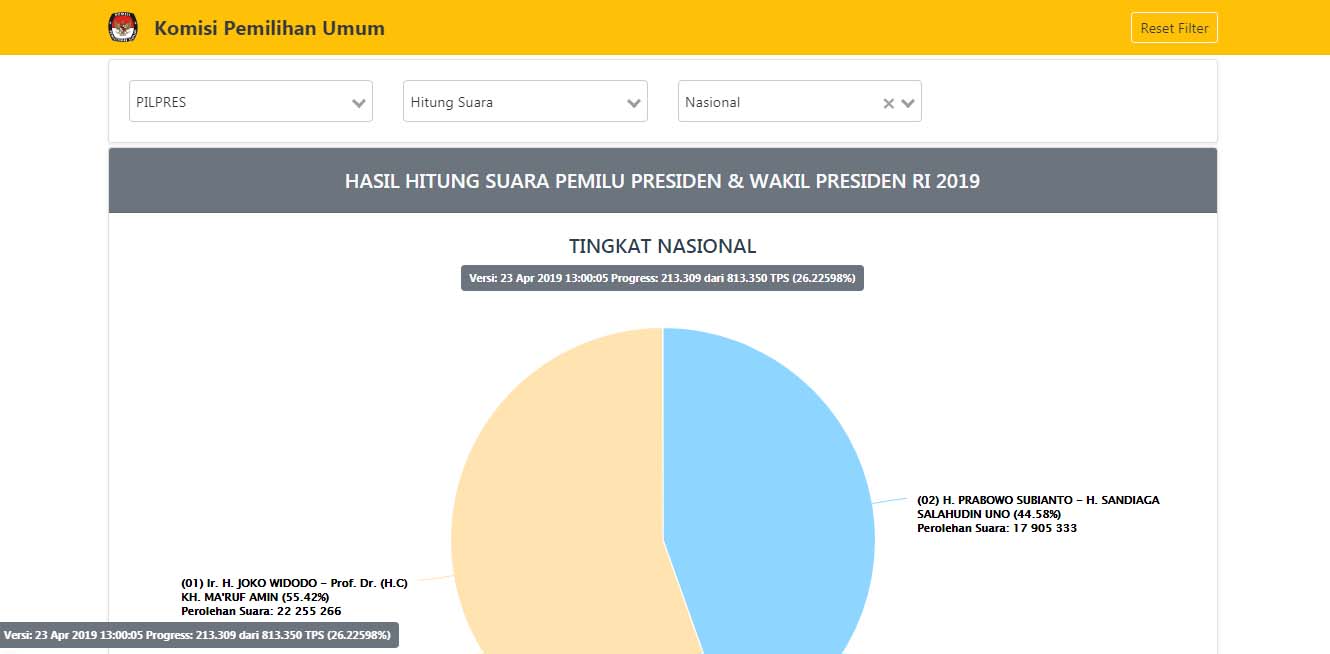This screenshot has height=654, width=1330.
Task: Click the Komisi Pemilihan Umum site title
Action: 269,28
